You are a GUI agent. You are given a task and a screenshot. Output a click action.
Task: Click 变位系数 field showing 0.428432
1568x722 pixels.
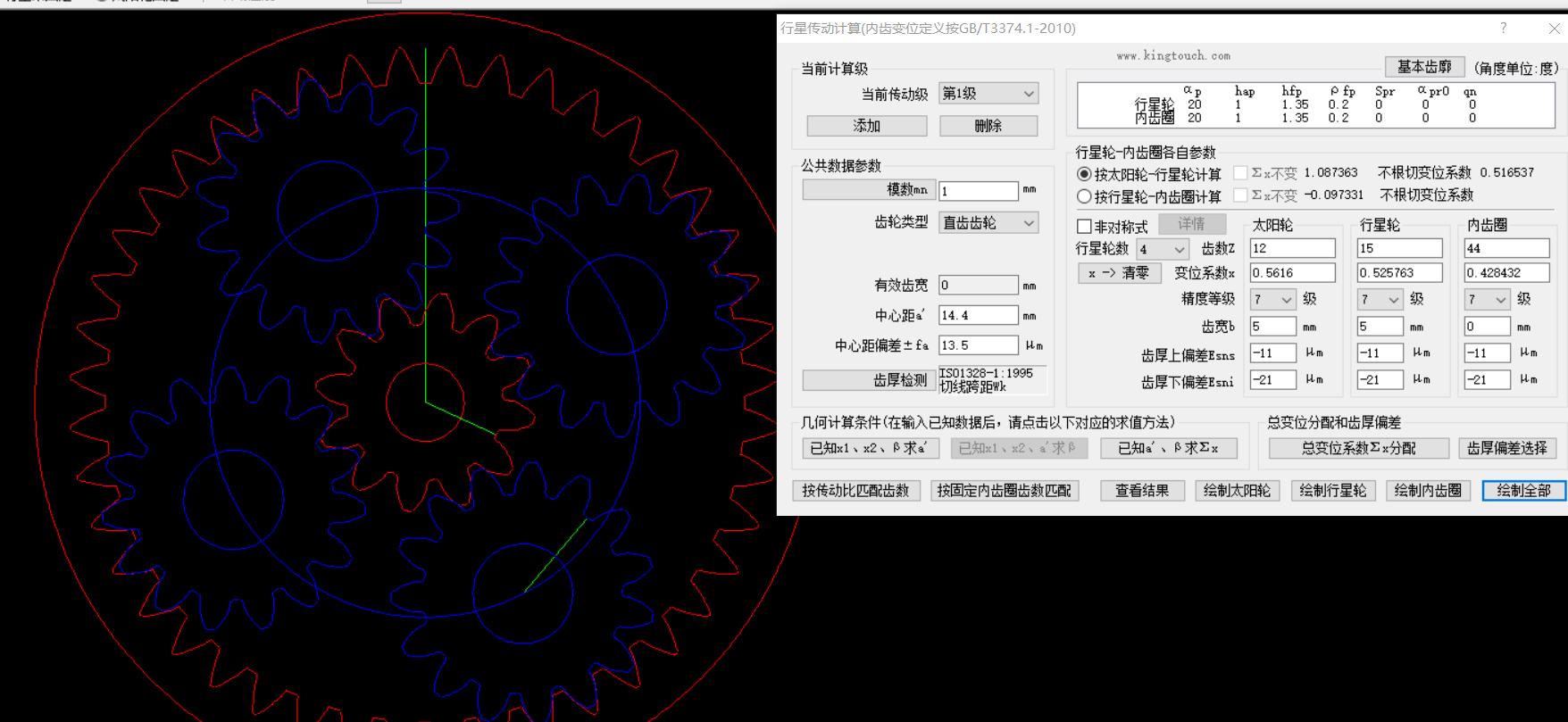[1507, 273]
